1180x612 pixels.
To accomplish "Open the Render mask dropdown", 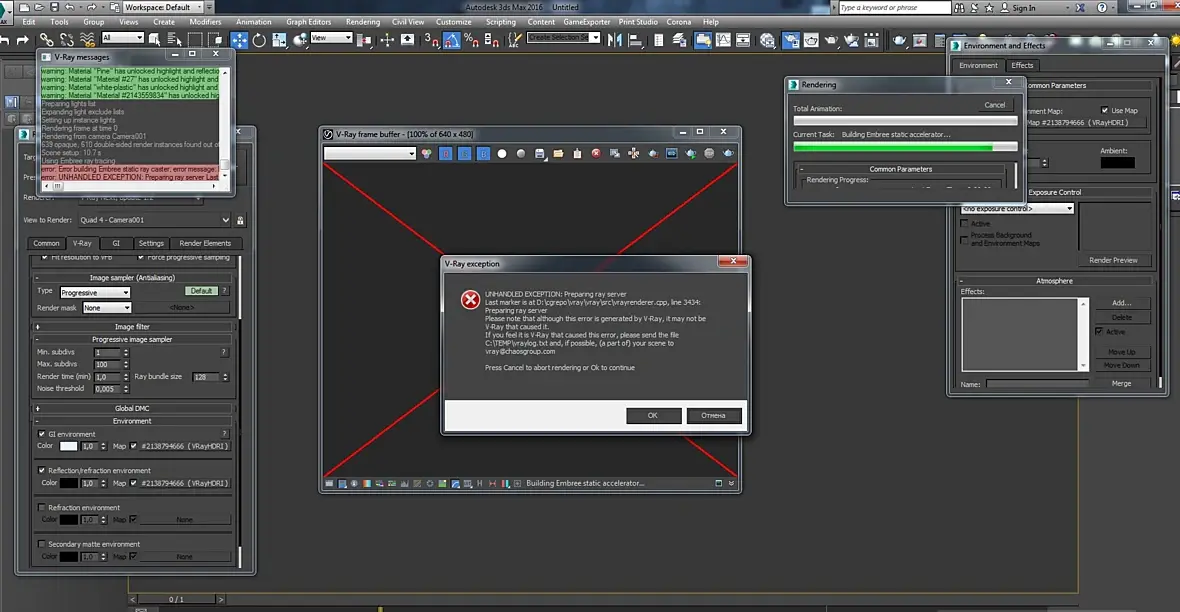I will 106,308.
